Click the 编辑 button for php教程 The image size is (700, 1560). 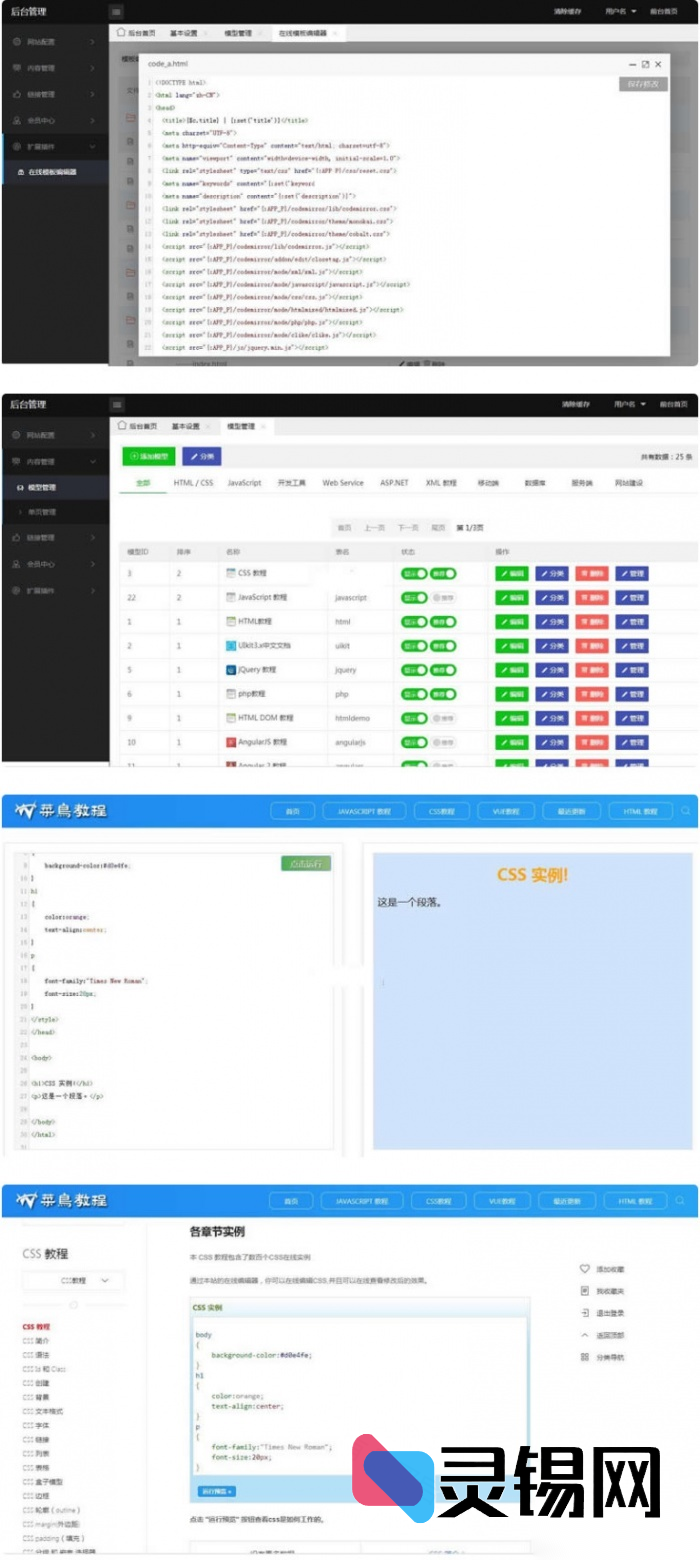[512, 693]
